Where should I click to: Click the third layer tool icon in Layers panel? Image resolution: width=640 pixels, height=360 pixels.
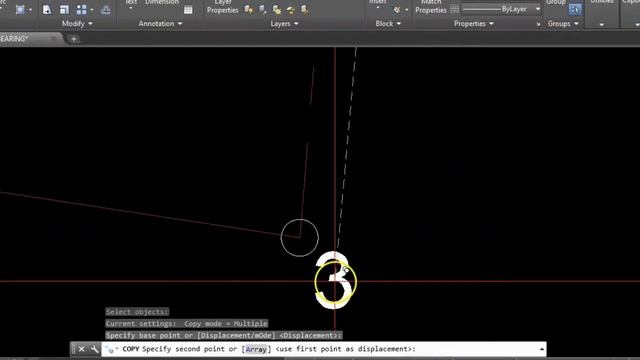tap(277, 10)
